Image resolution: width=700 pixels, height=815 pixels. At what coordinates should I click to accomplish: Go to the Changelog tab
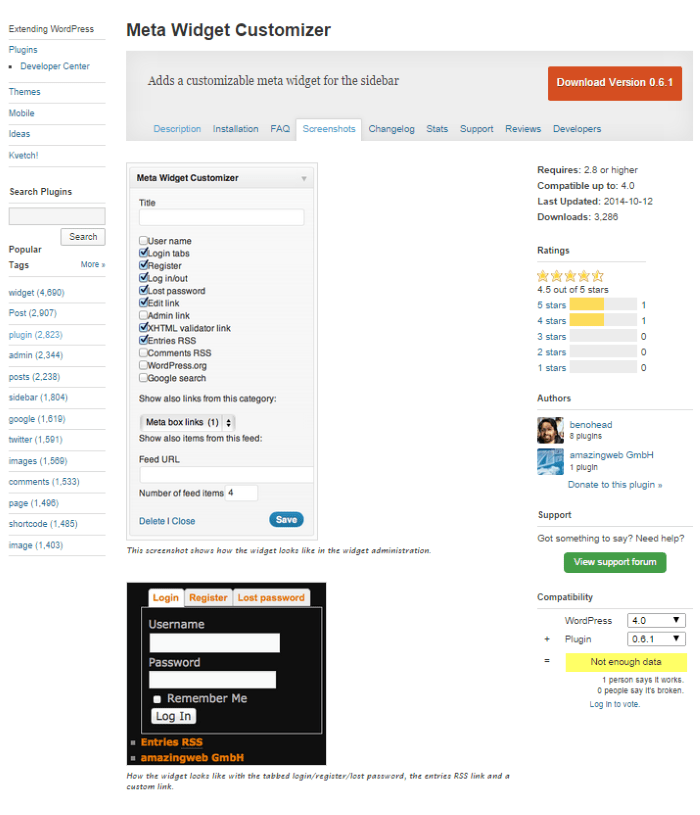pos(391,129)
